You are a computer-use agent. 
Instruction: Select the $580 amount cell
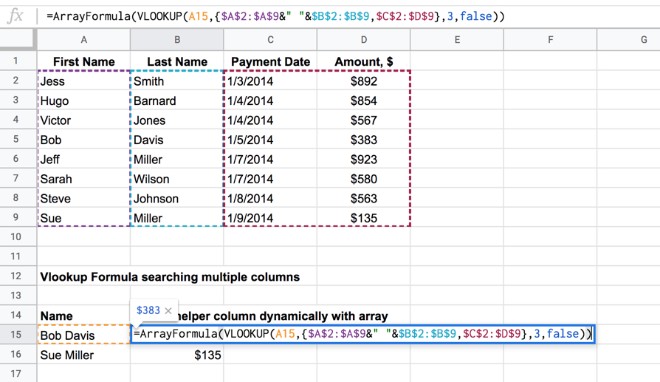pyautogui.click(x=364, y=179)
